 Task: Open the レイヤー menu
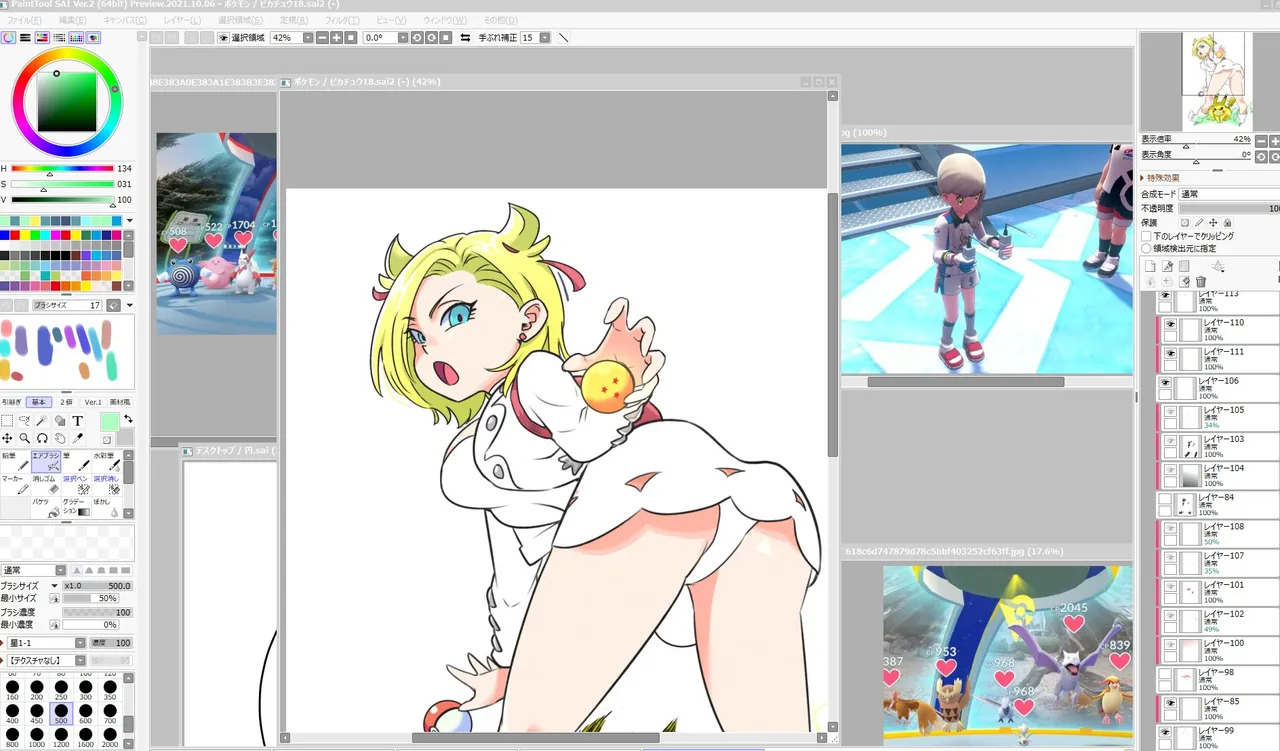tap(182, 20)
